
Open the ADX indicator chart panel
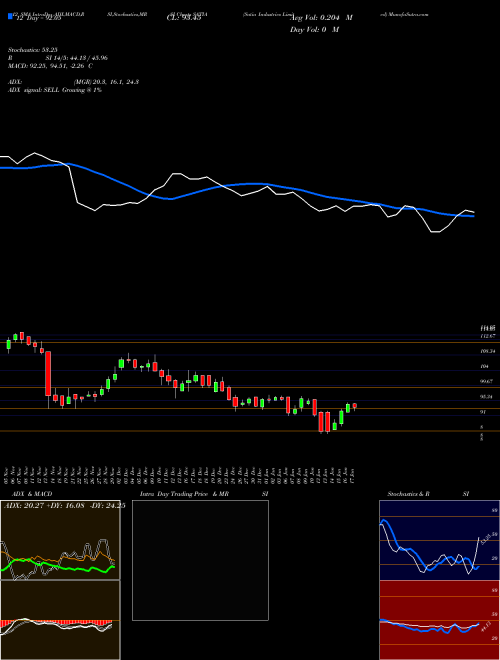[x=60, y=540]
